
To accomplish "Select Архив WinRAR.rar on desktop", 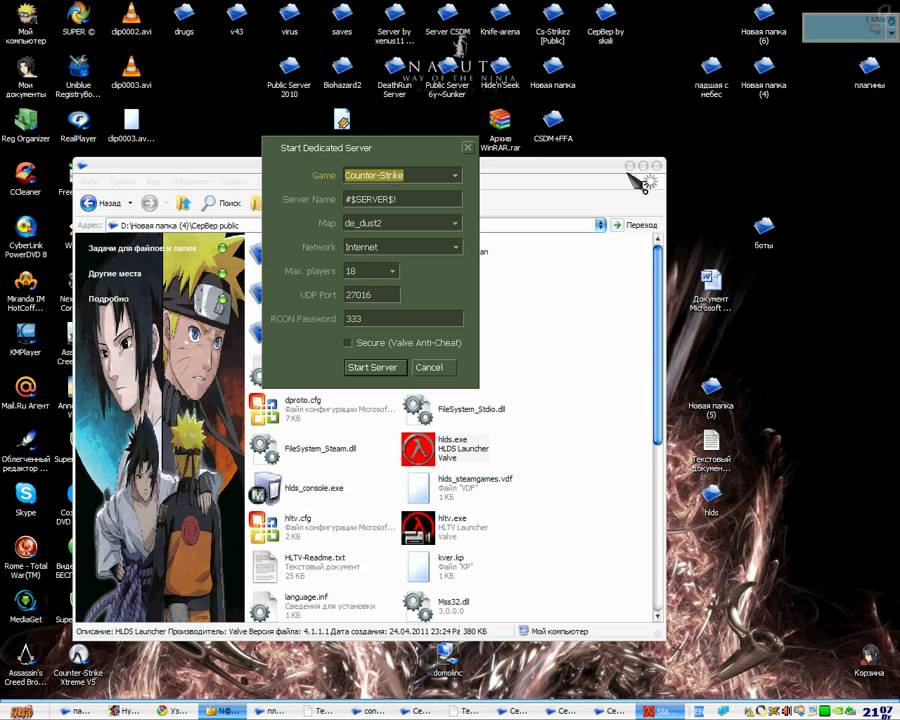I will 500,130.
